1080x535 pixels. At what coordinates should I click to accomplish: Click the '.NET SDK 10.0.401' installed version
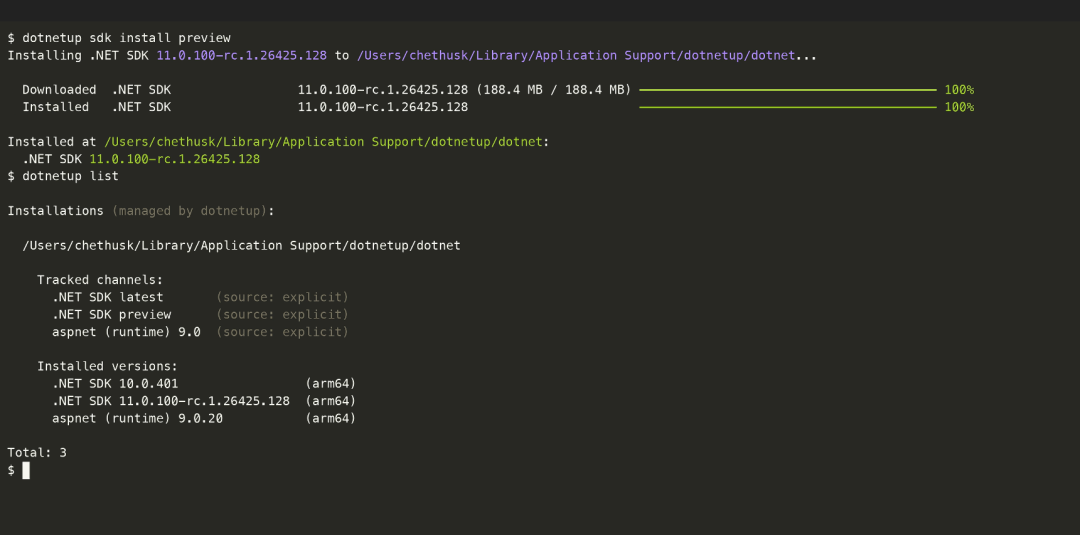[115, 384]
